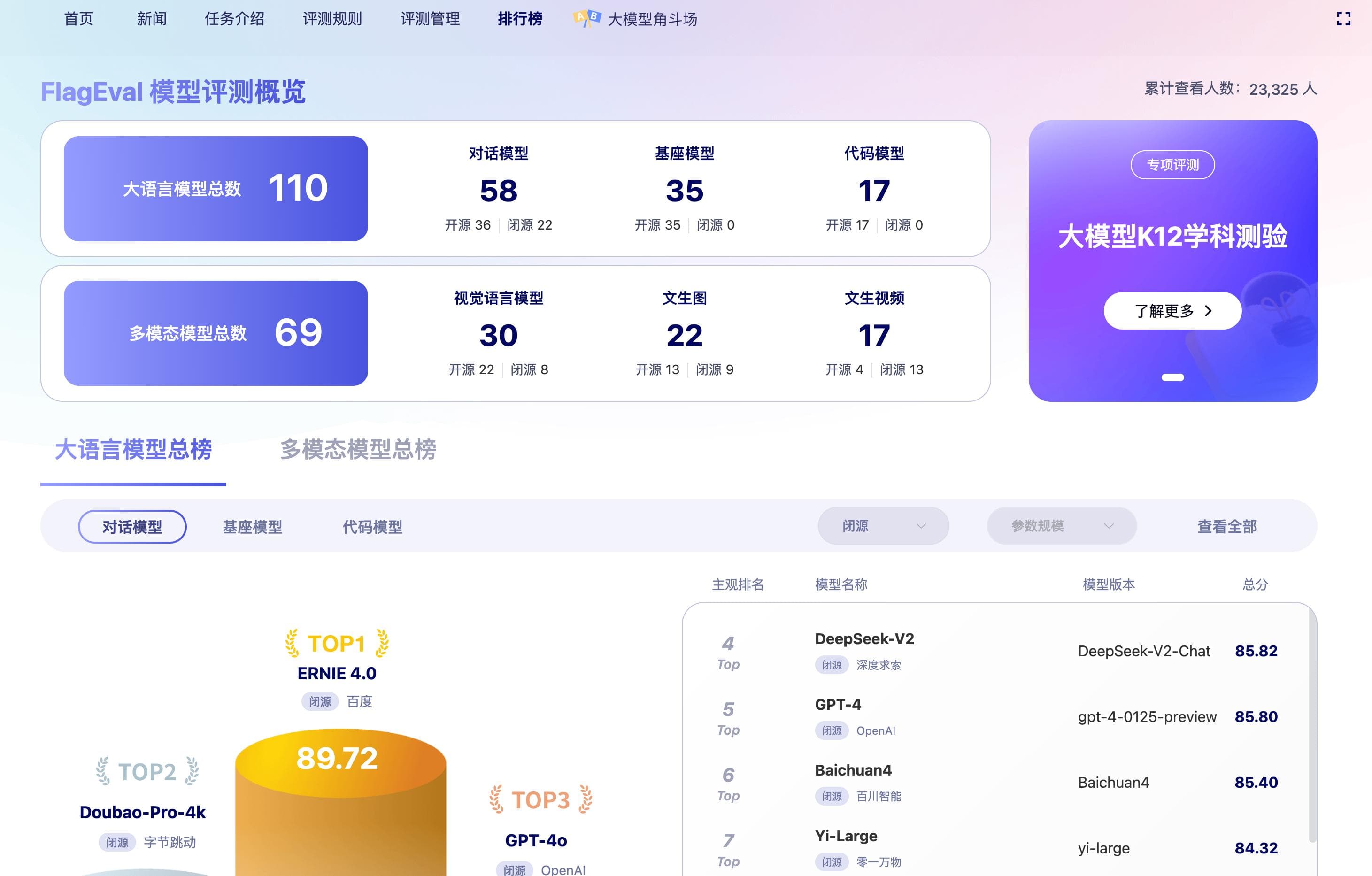This screenshot has height=876, width=1372.
Task: Click the 大语言模型总数 110 card
Action: click(x=216, y=189)
